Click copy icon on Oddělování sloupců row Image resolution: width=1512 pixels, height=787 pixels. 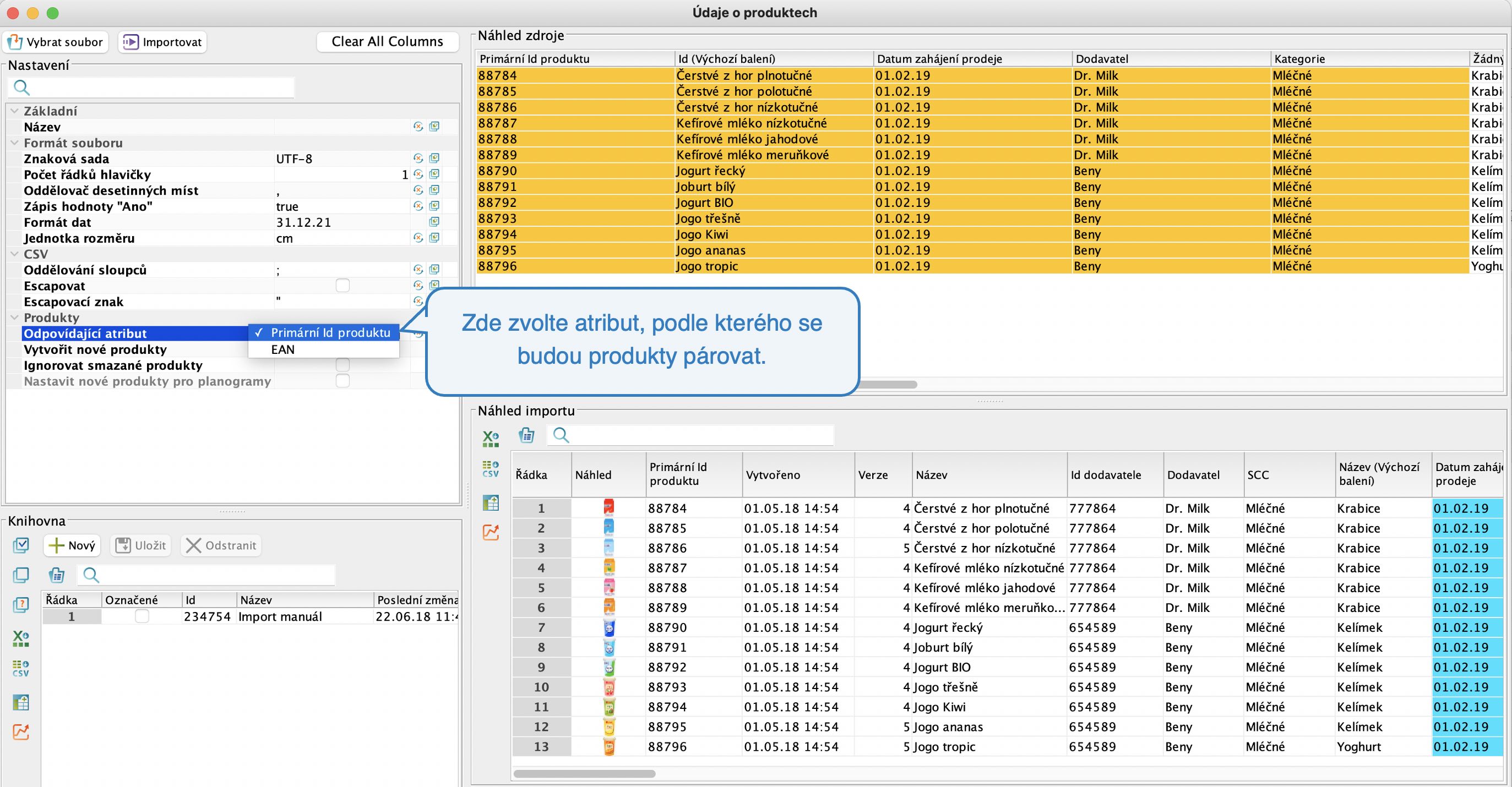tap(434, 269)
